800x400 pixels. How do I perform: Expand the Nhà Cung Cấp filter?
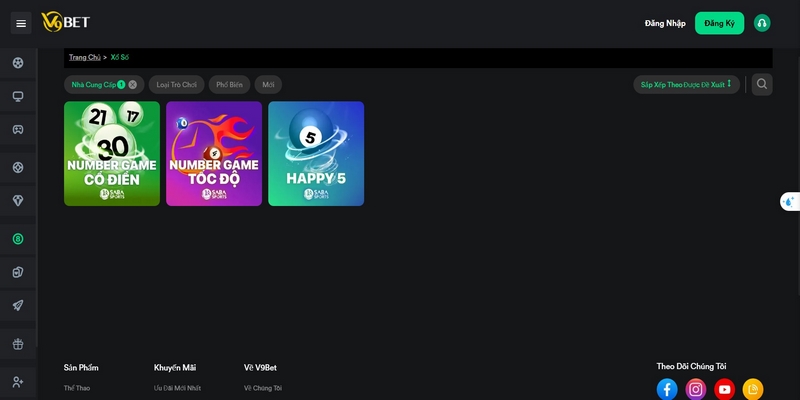(x=94, y=85)
